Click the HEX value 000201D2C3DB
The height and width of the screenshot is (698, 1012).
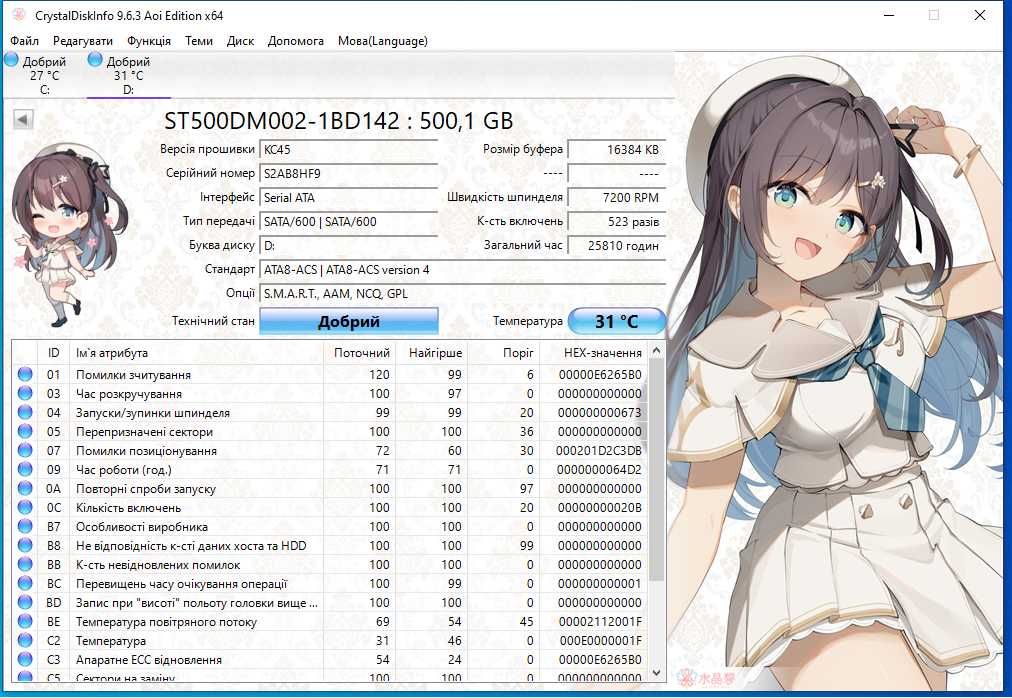coord(598,451)
